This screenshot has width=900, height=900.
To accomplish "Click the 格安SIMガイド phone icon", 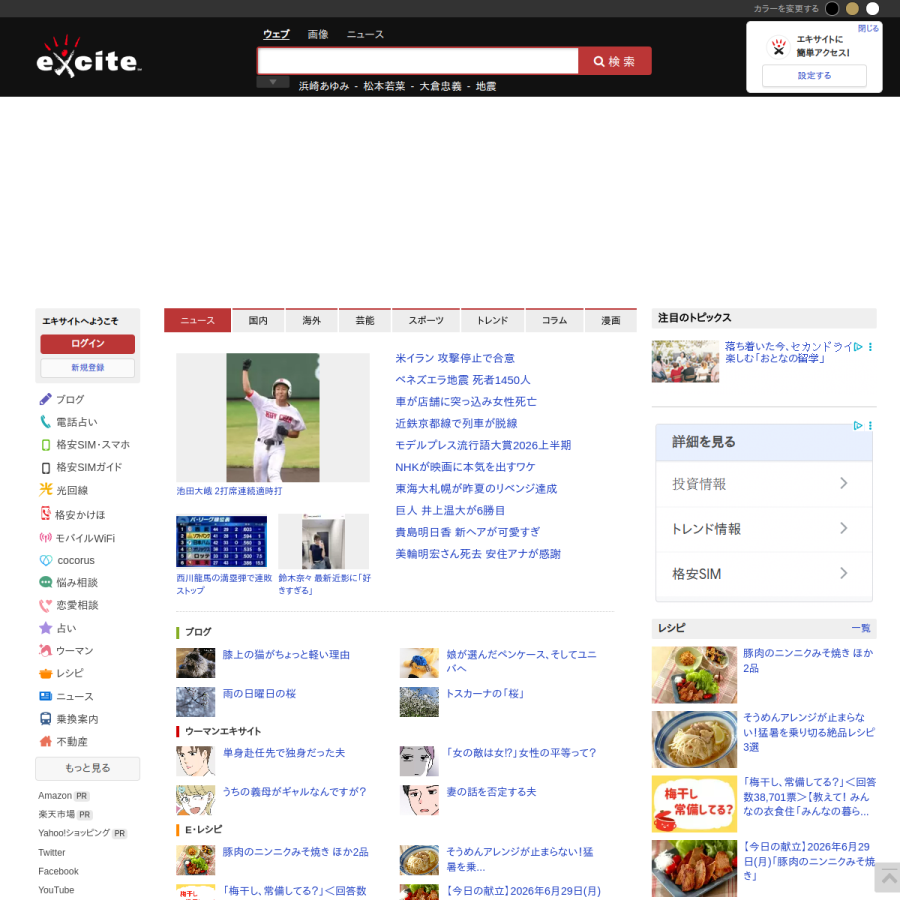I will pos(46,468).
